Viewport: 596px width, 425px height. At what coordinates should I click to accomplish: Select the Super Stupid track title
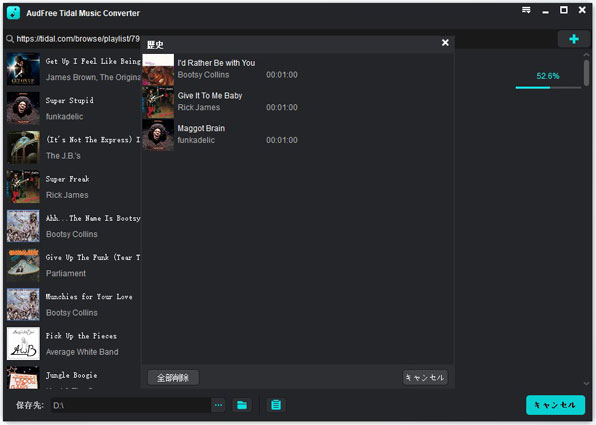(70, 101)
